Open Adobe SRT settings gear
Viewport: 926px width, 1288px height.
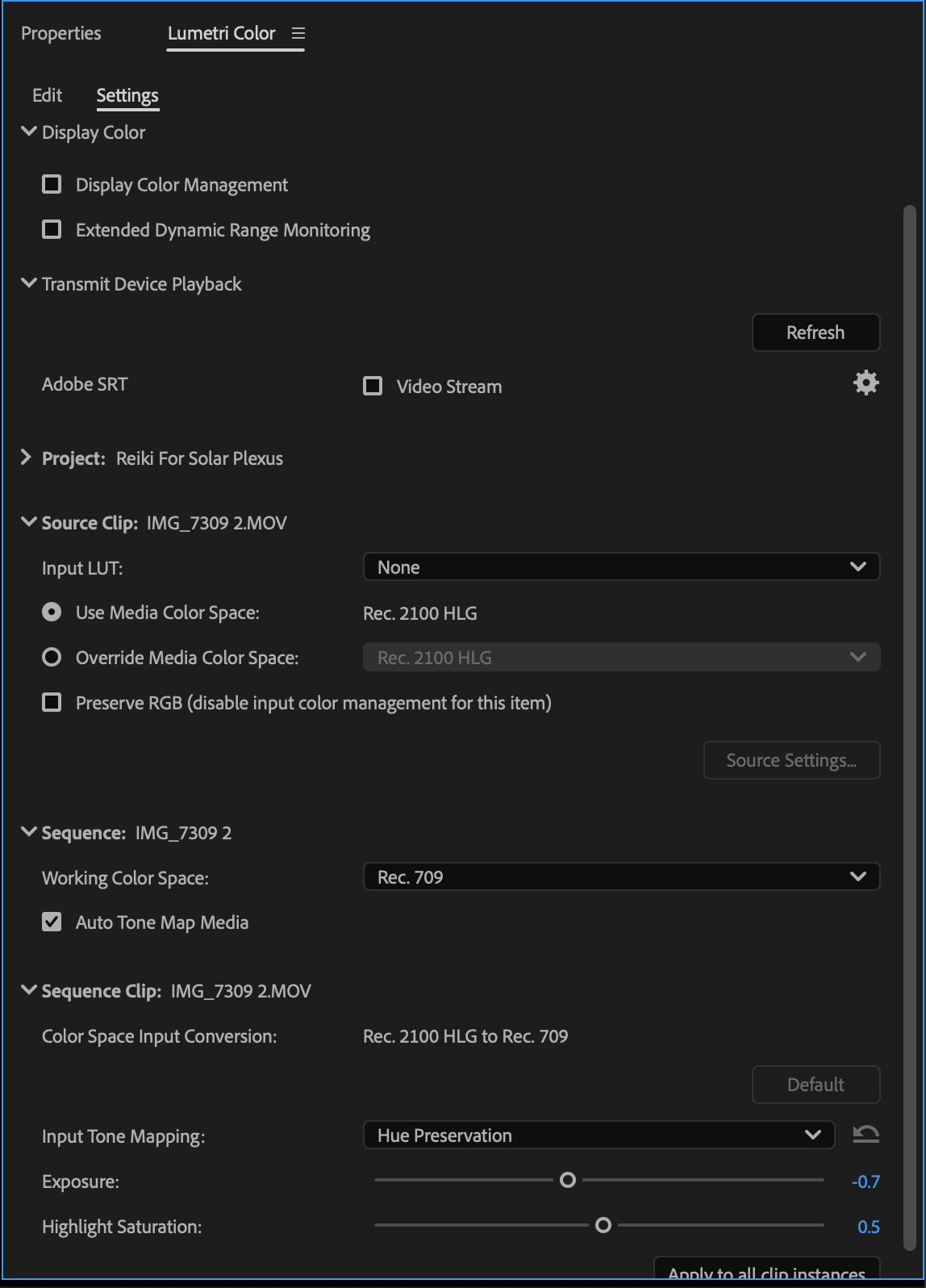[x=866, y=383]
